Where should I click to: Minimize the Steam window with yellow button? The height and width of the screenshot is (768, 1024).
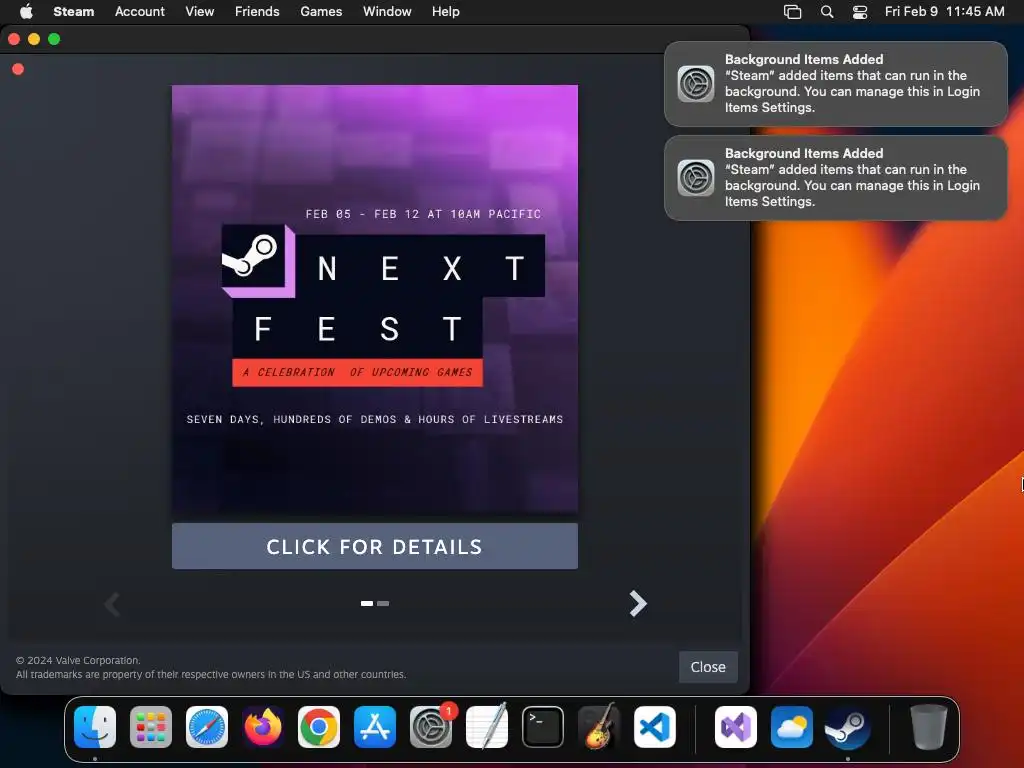[34, 39]
